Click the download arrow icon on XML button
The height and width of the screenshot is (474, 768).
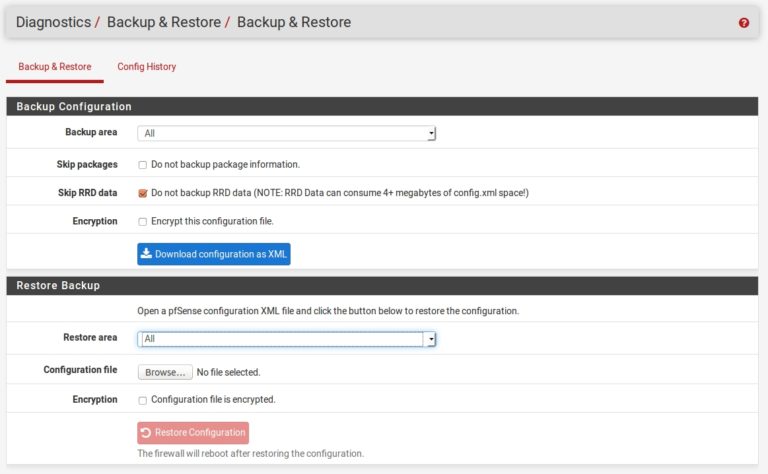tap(146, 253)
